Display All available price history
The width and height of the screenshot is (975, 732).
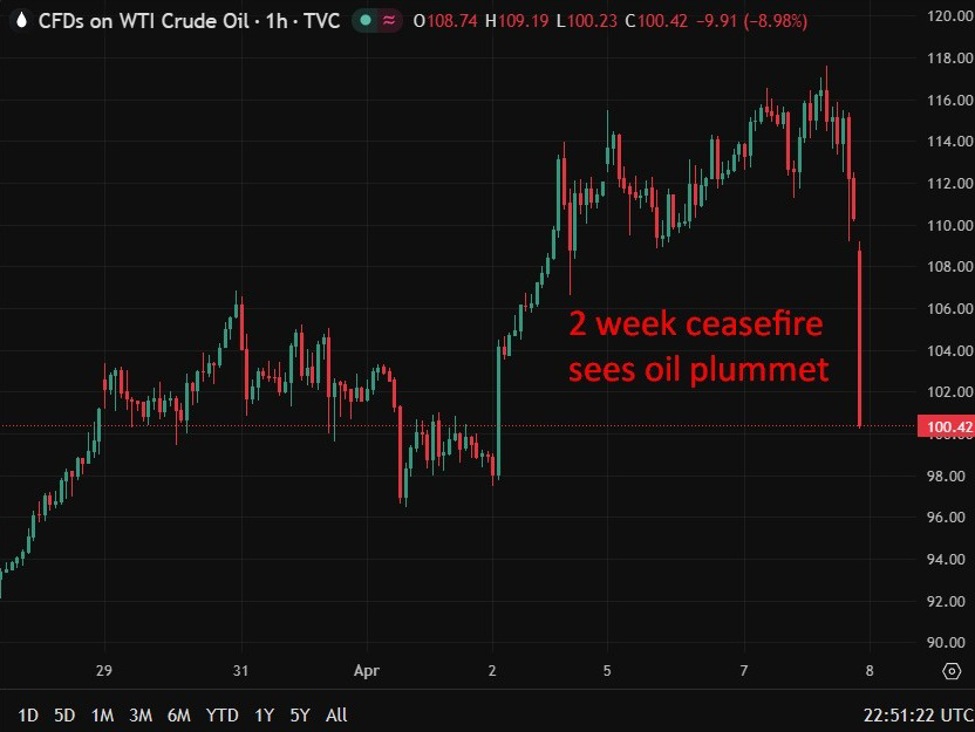click(337, 715)
